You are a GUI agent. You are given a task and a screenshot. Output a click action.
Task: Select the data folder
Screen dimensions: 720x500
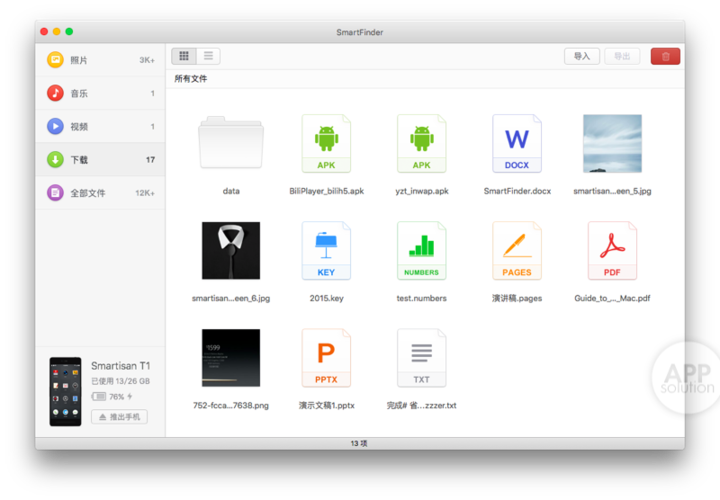(231, 145)
